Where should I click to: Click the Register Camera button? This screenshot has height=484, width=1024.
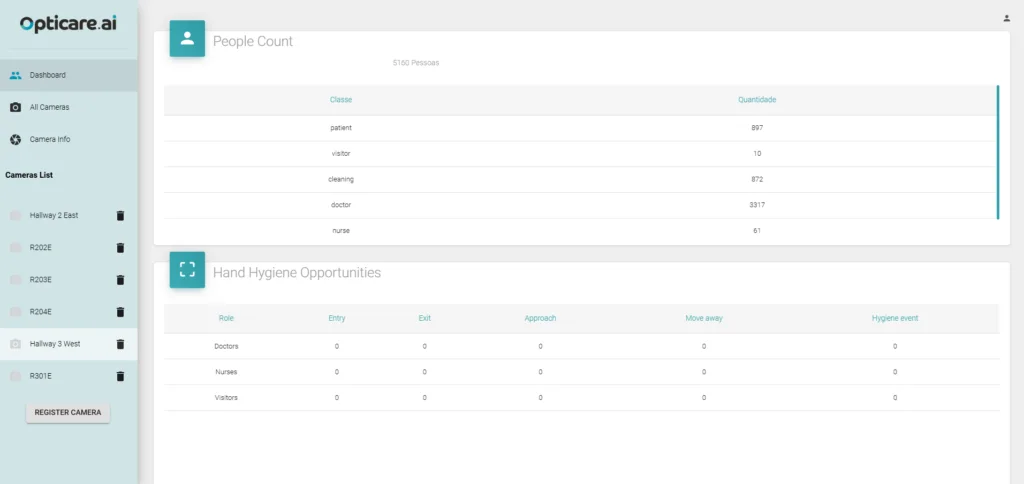(68, 413)
